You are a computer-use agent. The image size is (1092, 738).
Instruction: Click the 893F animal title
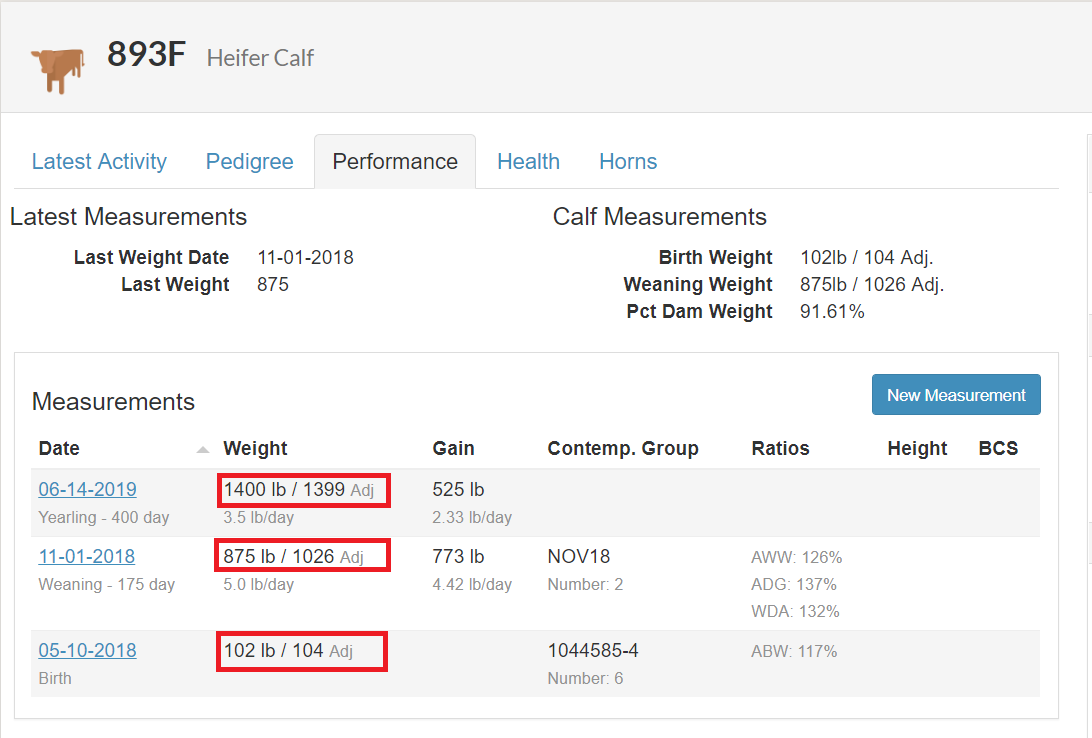pos(147,55)
